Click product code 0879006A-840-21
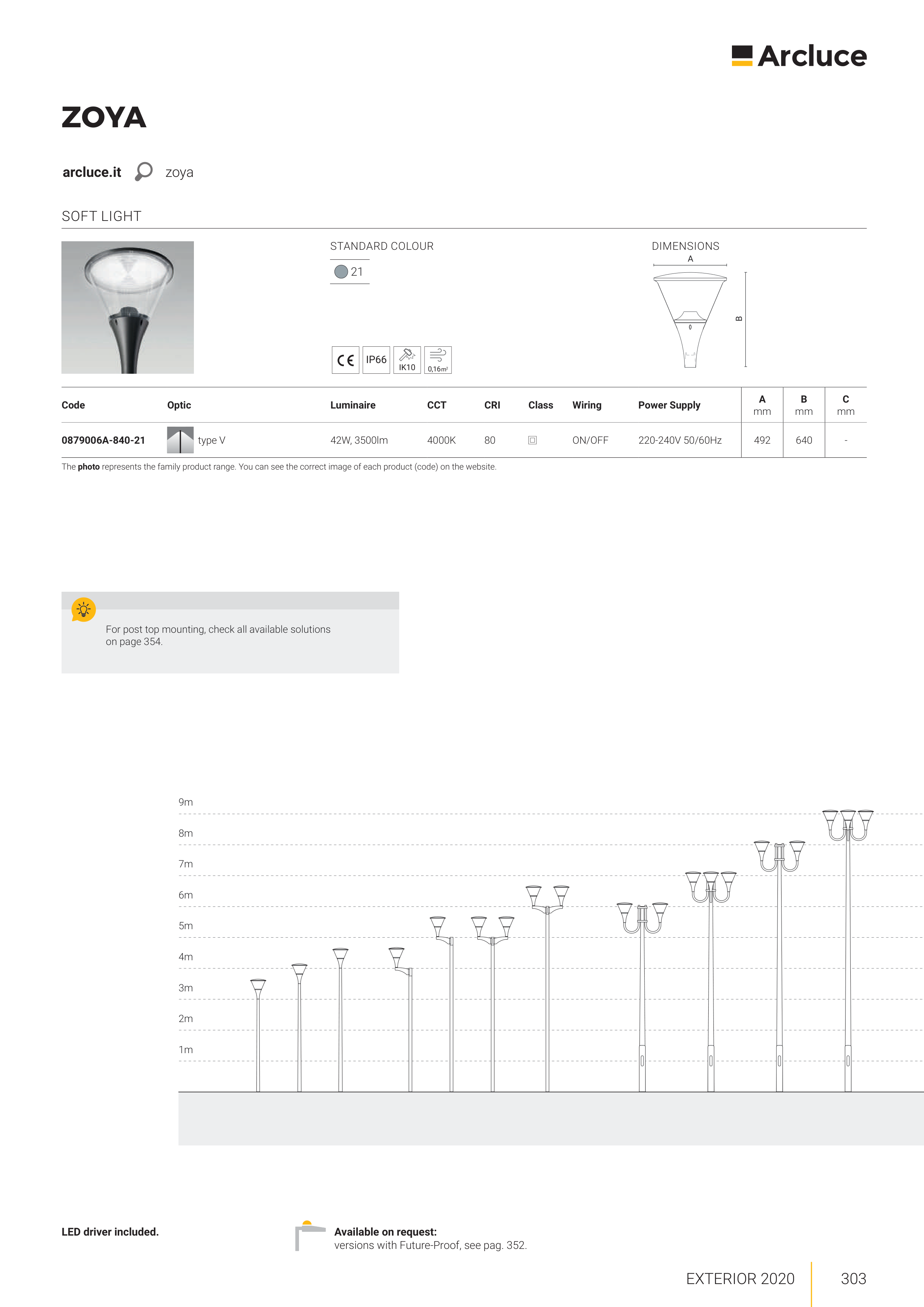This screenshot has width=924, height=1307. coord(103,440)
